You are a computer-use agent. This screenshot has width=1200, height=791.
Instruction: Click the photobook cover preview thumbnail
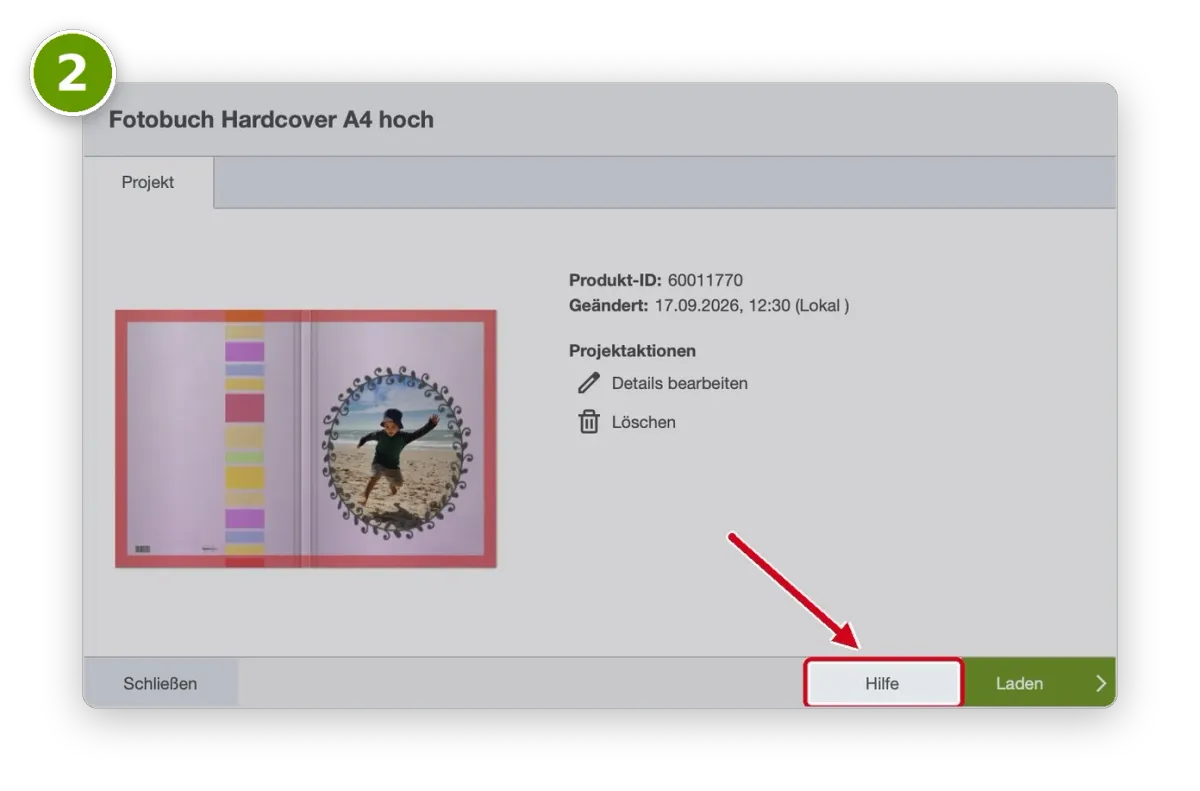tap(306, 439)
